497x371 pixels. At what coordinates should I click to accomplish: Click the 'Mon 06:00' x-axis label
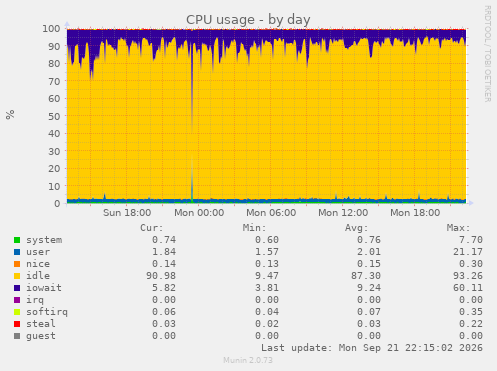[271, 213]
